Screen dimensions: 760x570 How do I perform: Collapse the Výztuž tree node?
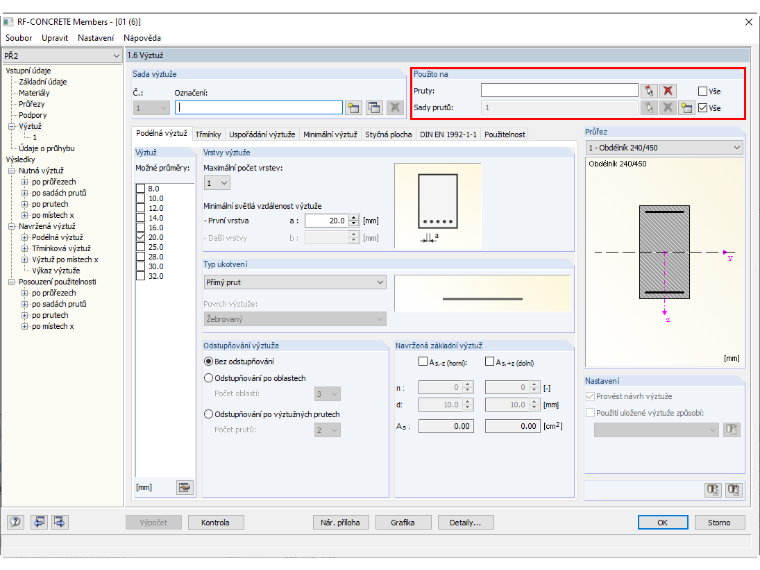(x=11, y=126)
